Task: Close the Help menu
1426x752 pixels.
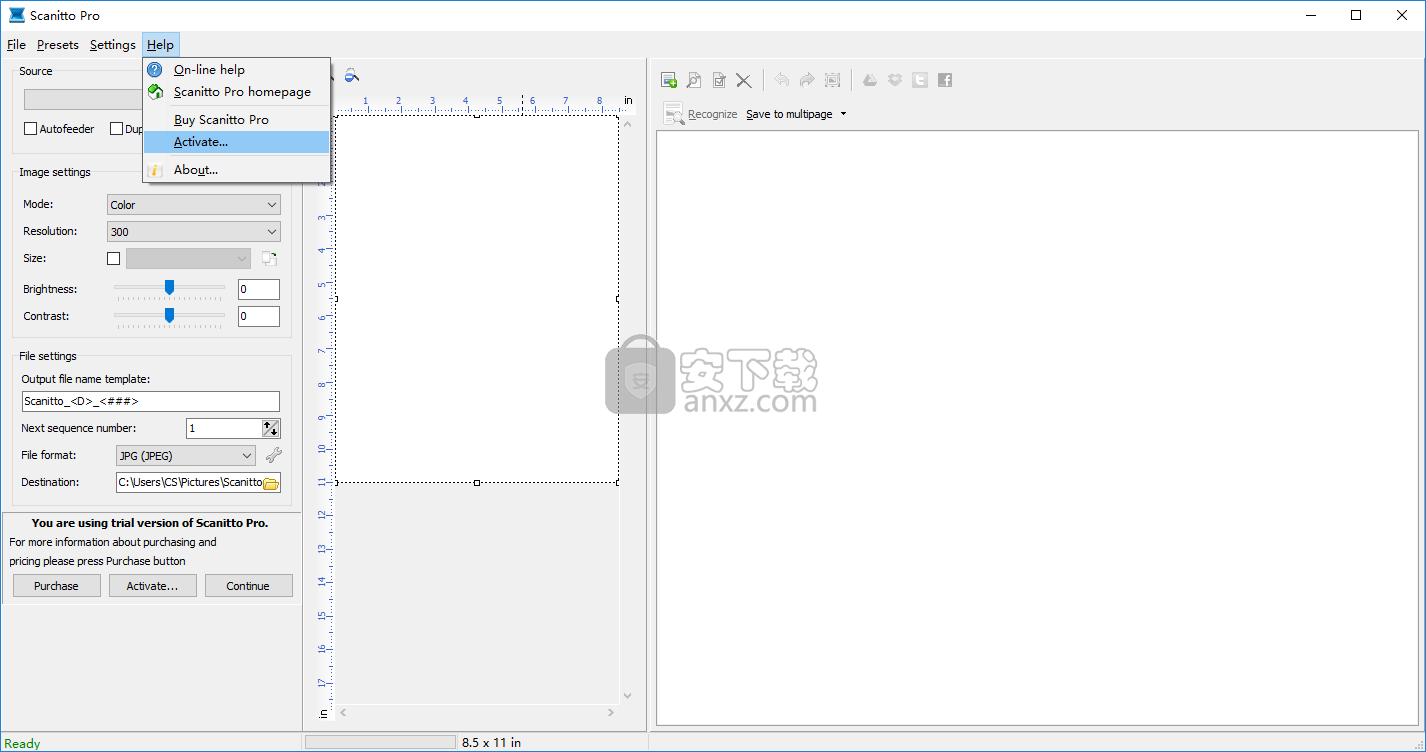Action: pyautogui.click(x=160, y=45)
